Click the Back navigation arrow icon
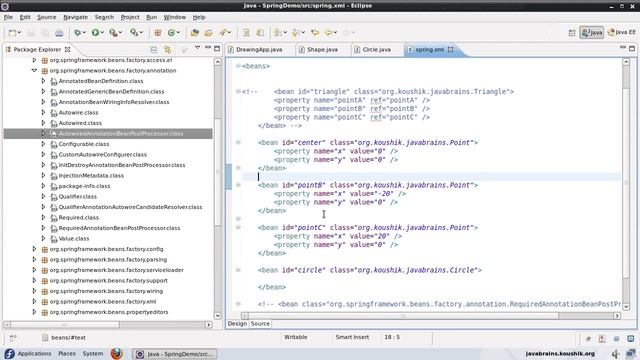 tap(329, 33)
